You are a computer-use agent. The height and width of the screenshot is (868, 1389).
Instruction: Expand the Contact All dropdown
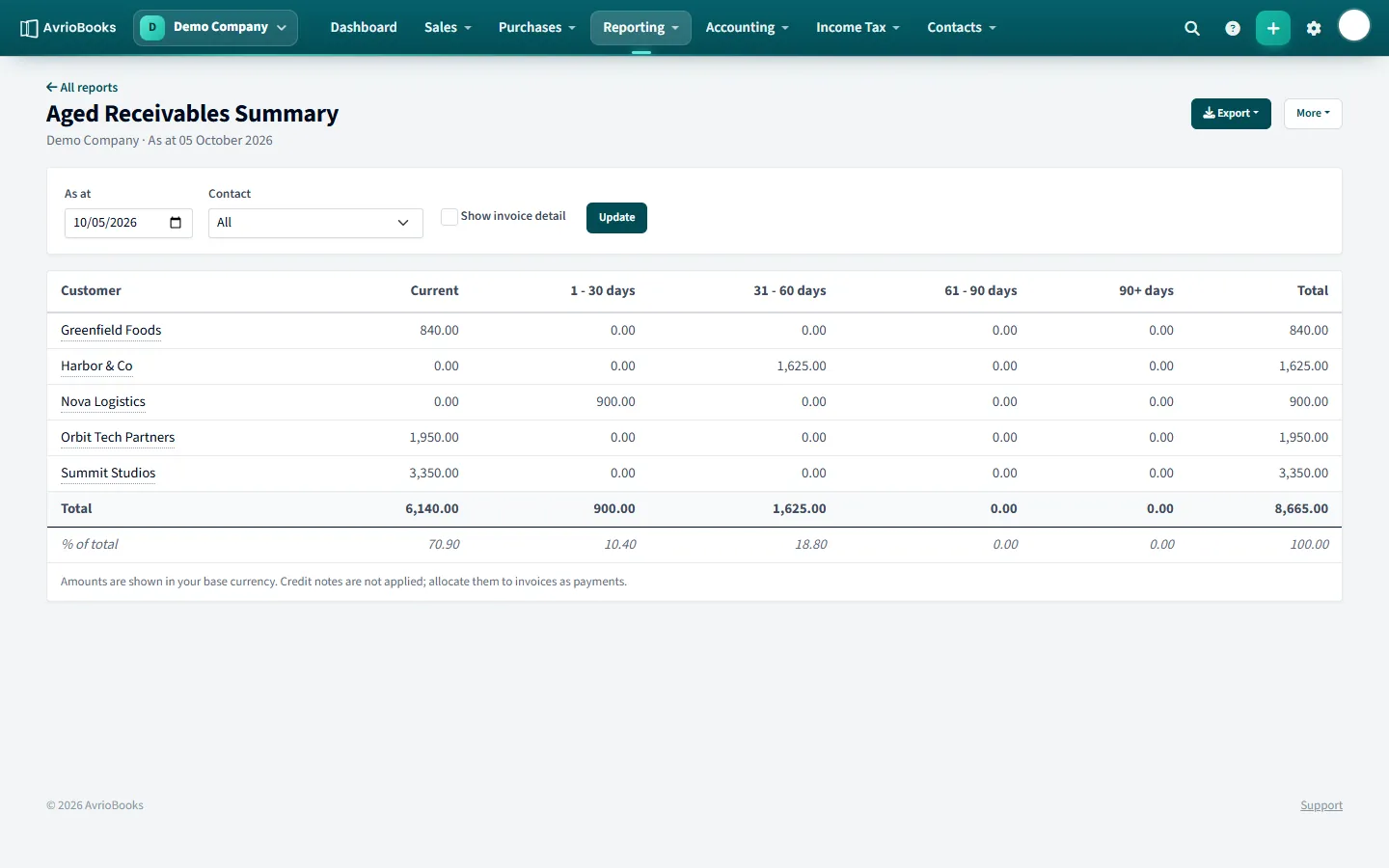point(315,223)
